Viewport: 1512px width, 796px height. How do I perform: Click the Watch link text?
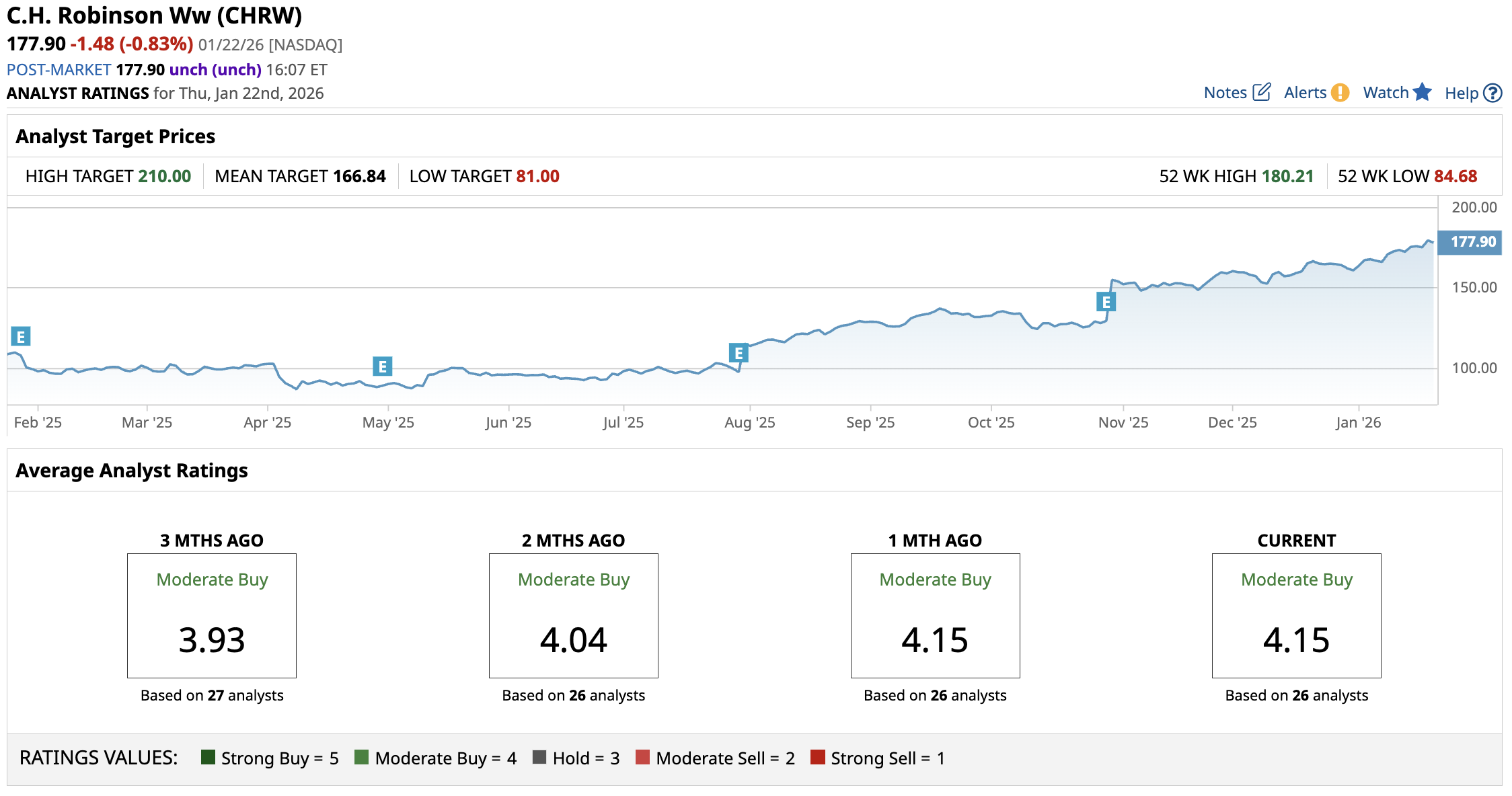(1386, 93)
